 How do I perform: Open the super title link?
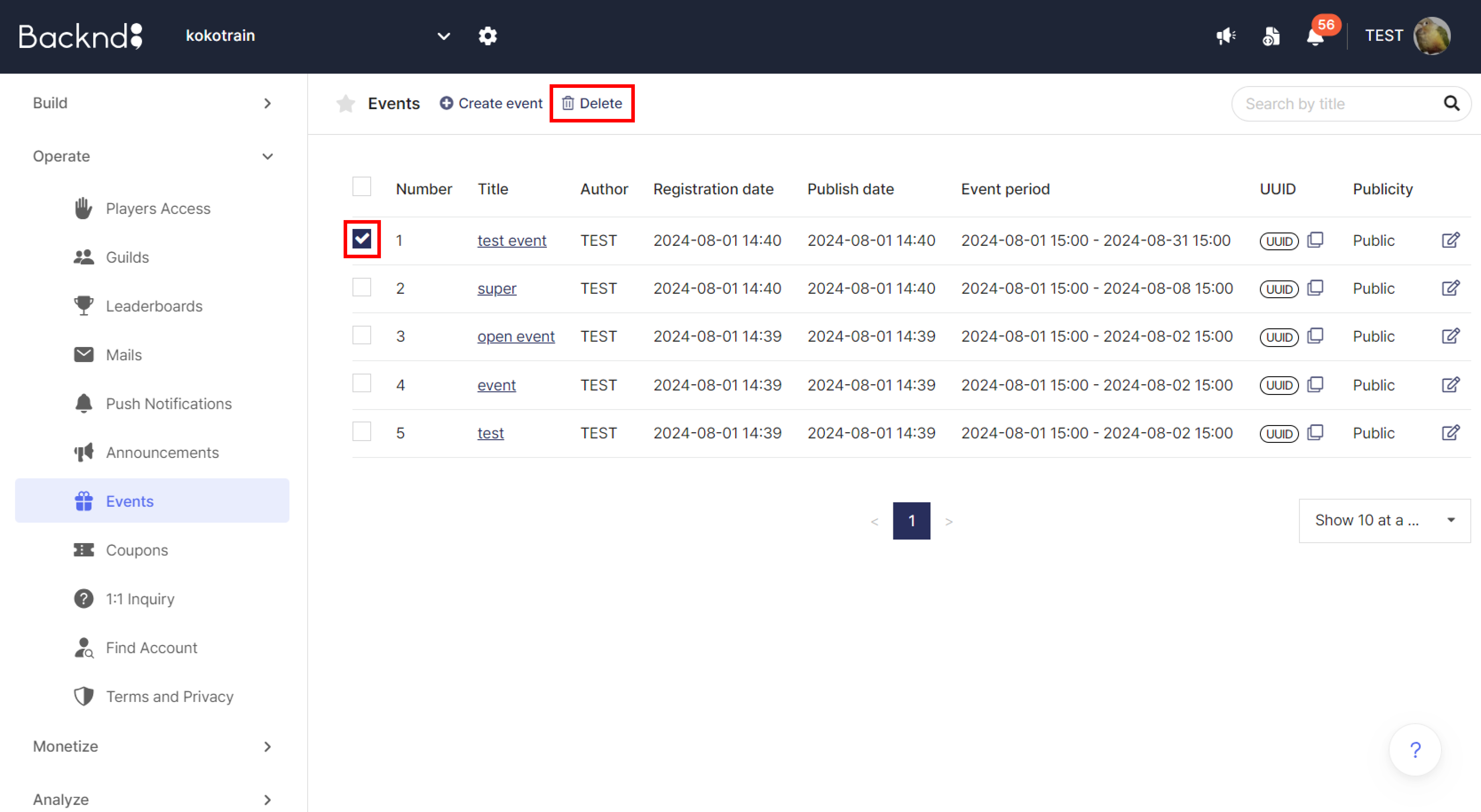coord(497,289)
